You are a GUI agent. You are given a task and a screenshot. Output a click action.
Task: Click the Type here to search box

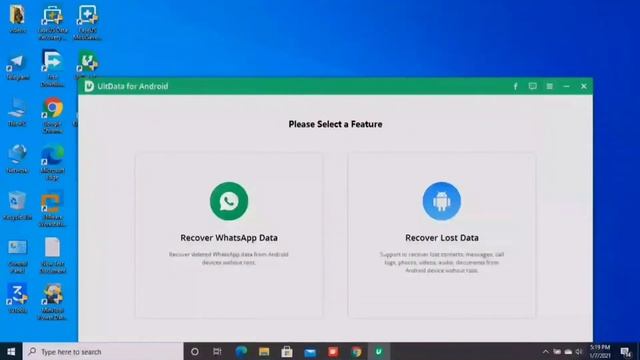click(x=103, y=351)
